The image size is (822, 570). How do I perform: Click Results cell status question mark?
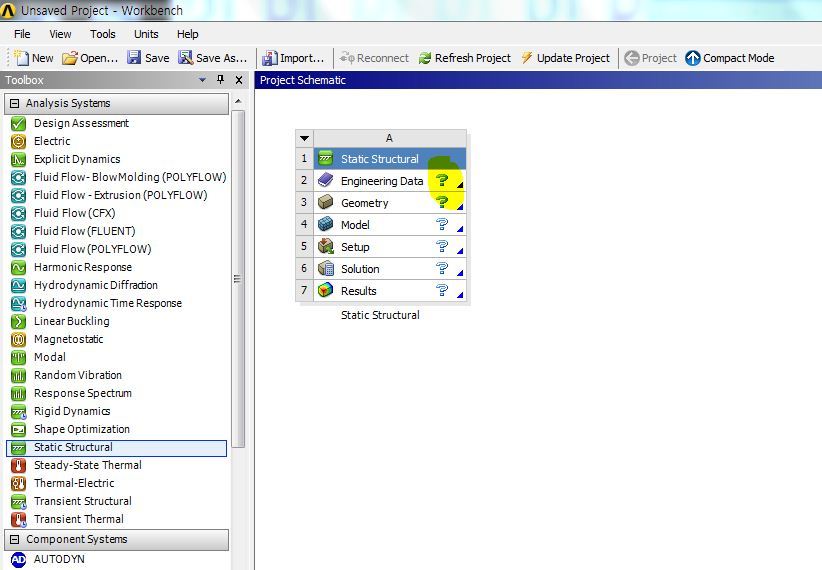(442, 290)
